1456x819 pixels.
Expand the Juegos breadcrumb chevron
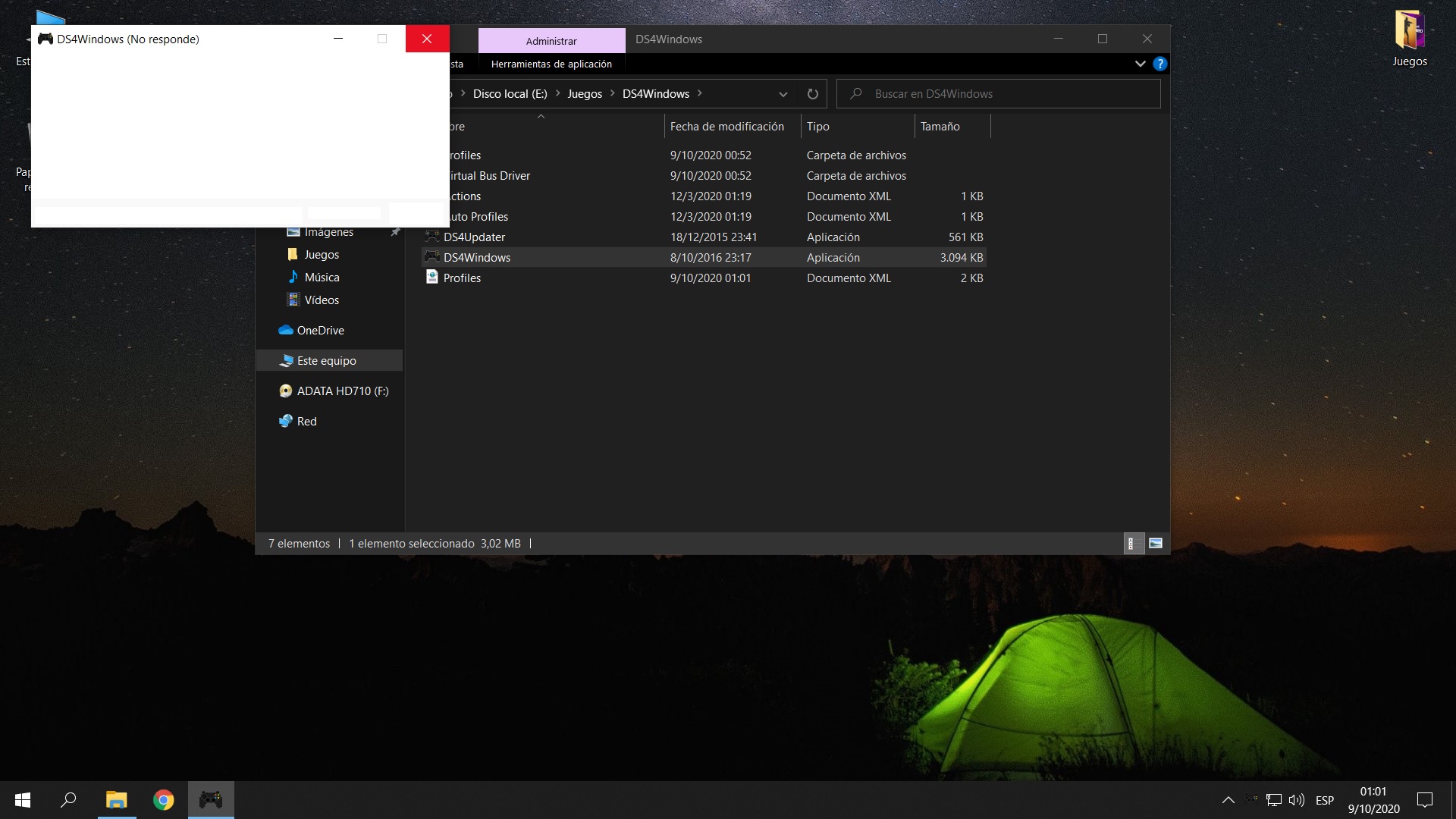point(613,93)
